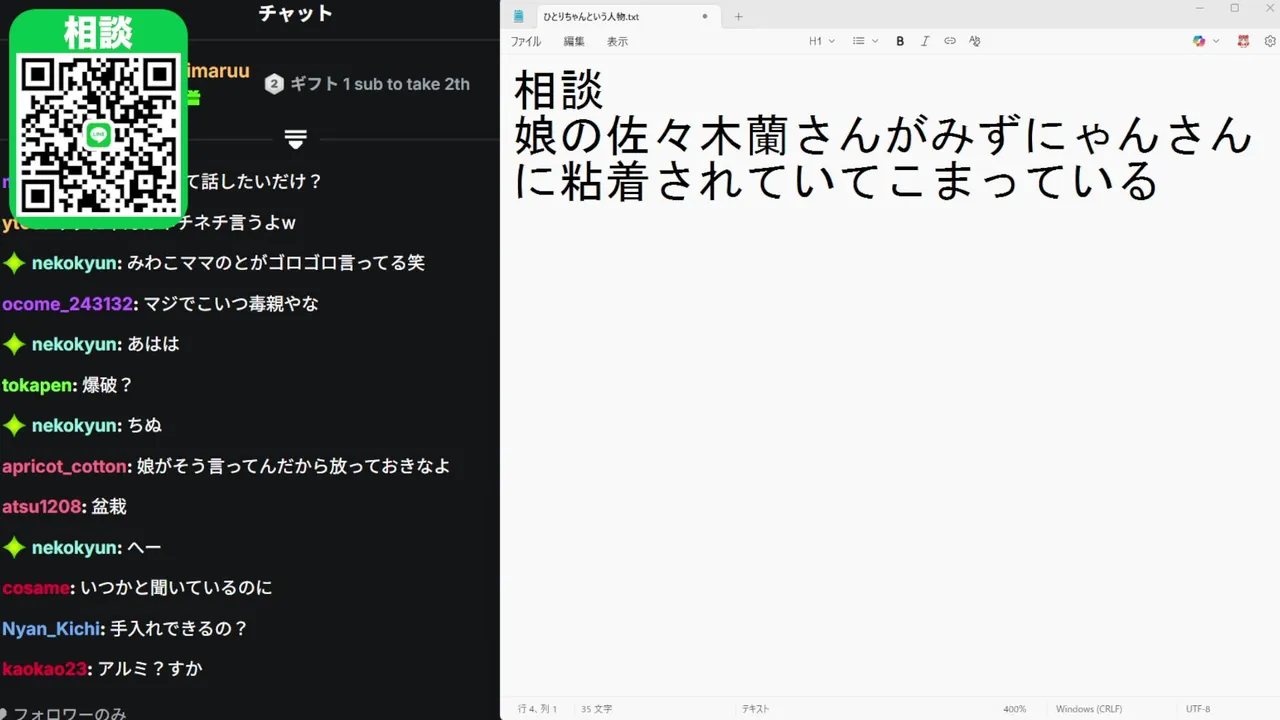Insert a hyperlink with the link icon

click(950, 41)
